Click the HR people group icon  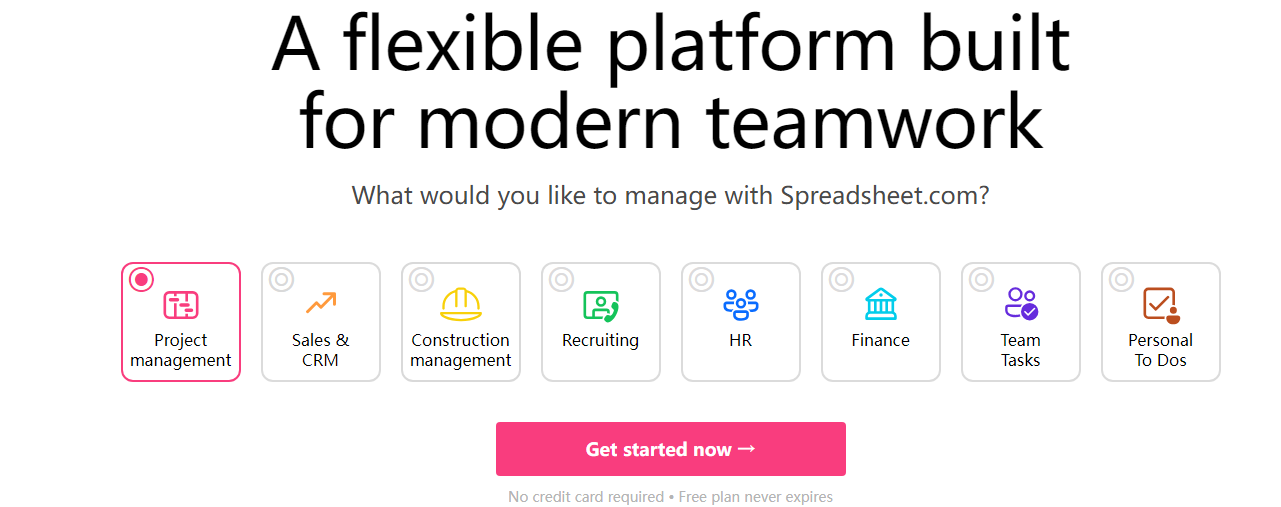click(741, 304)
